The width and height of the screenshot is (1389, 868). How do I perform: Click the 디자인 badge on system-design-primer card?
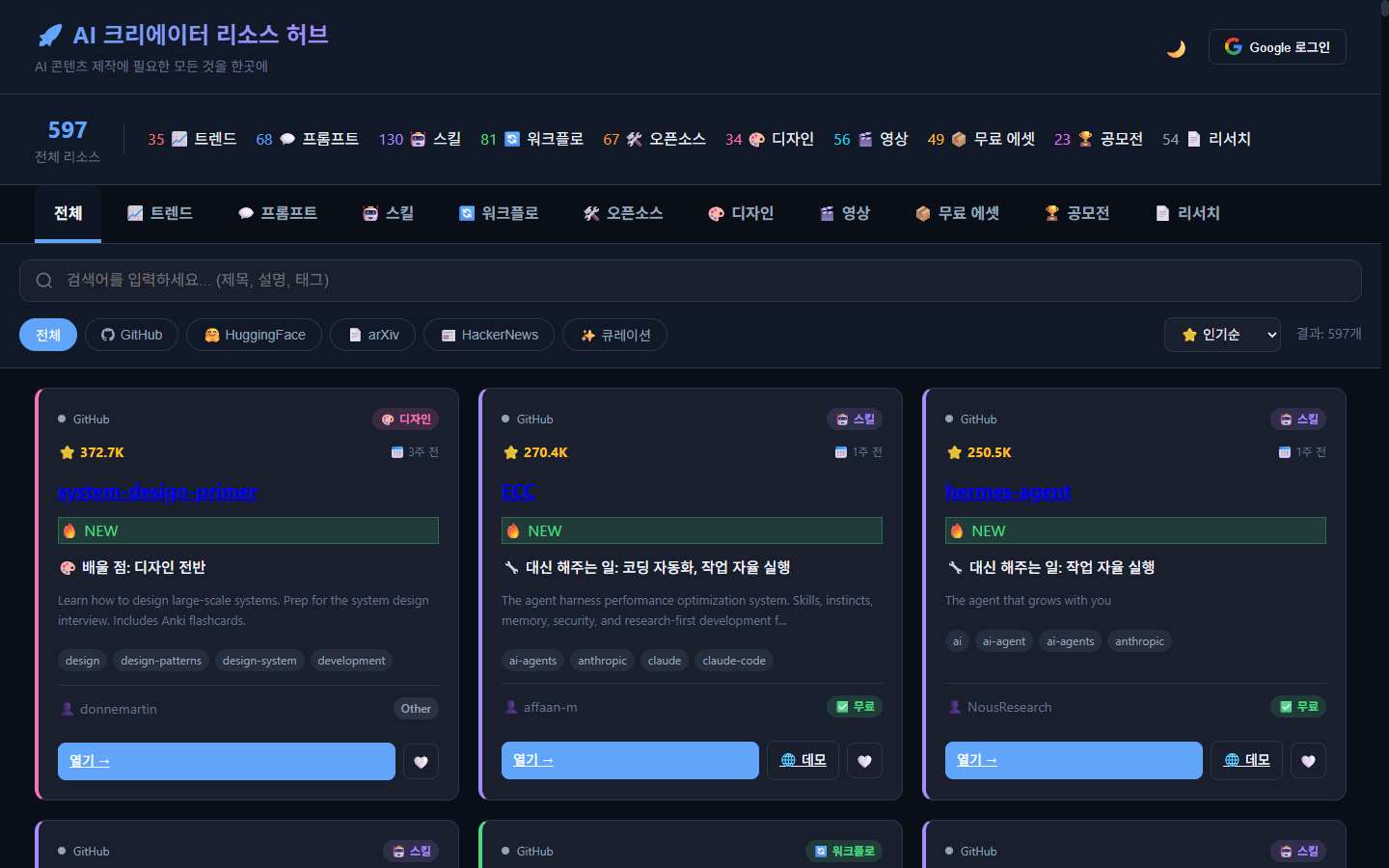tap(406, 420)
